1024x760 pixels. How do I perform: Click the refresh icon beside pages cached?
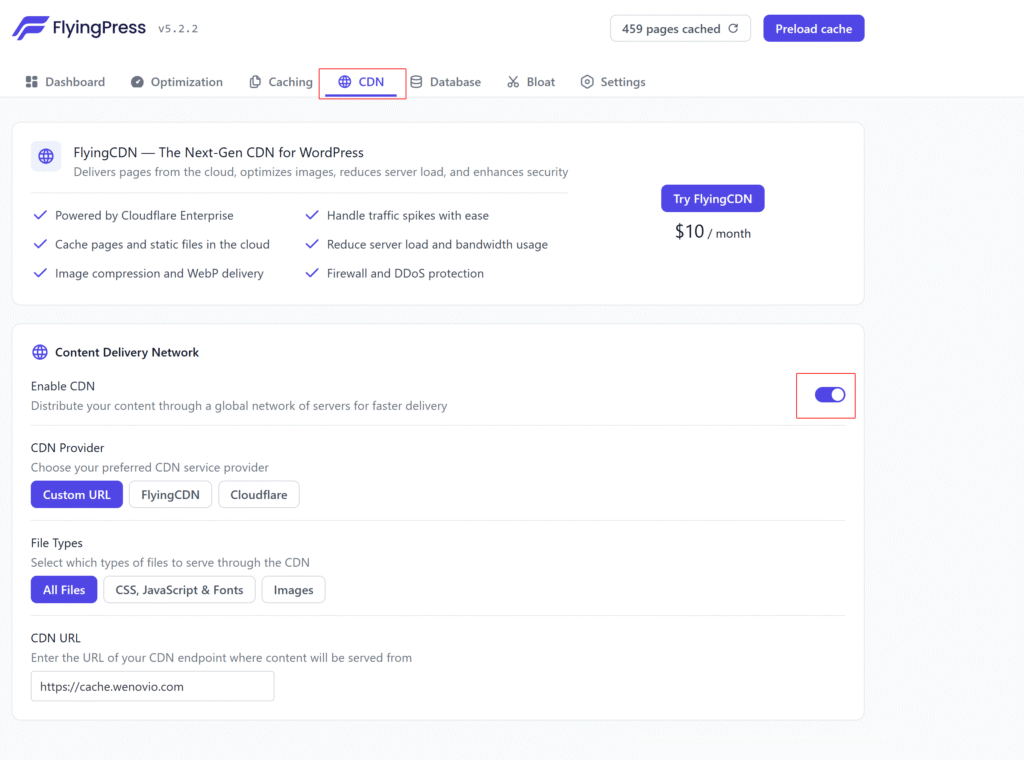coord(733,29)
